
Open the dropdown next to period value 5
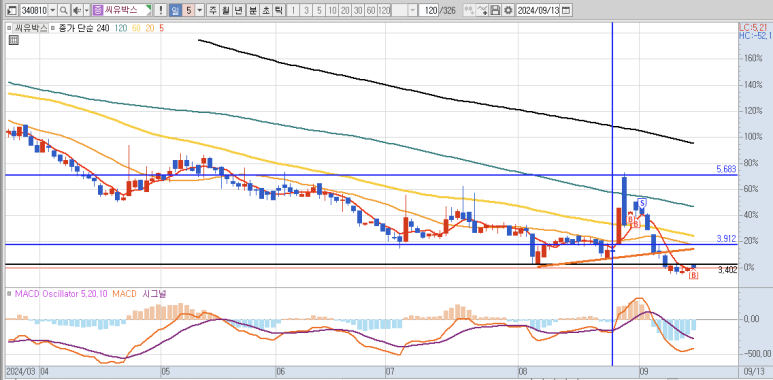[200, 10]
